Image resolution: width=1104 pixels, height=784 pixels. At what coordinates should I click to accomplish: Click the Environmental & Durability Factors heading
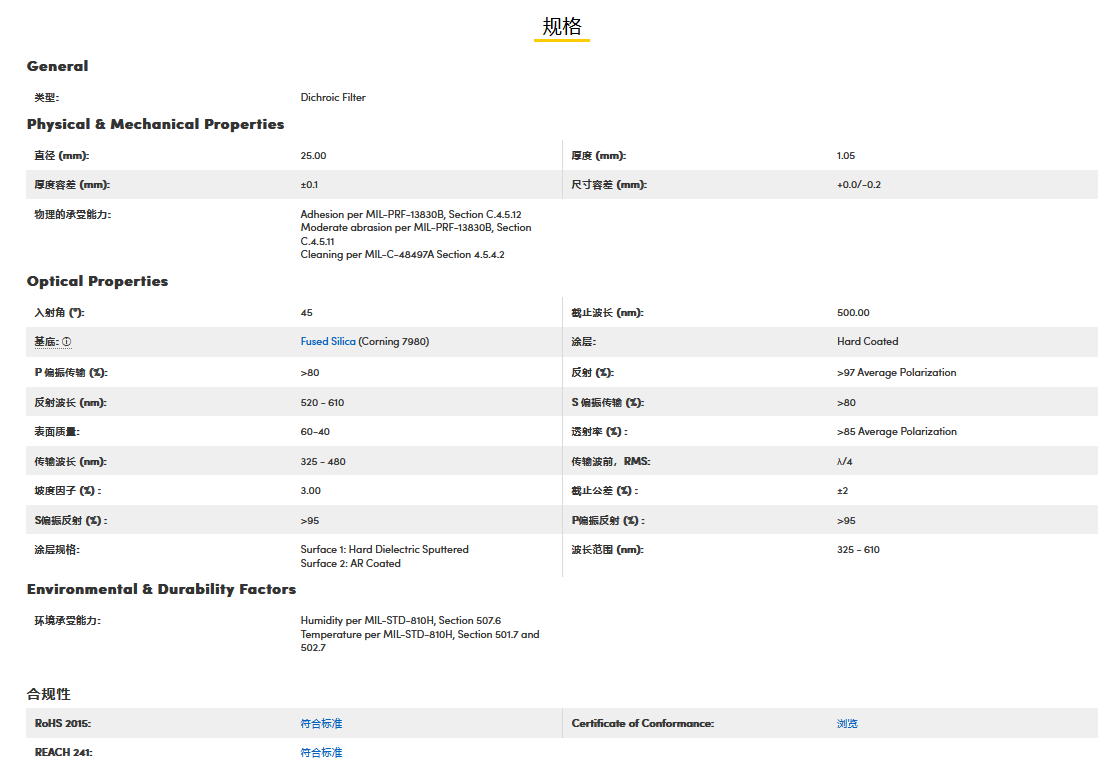161,589
